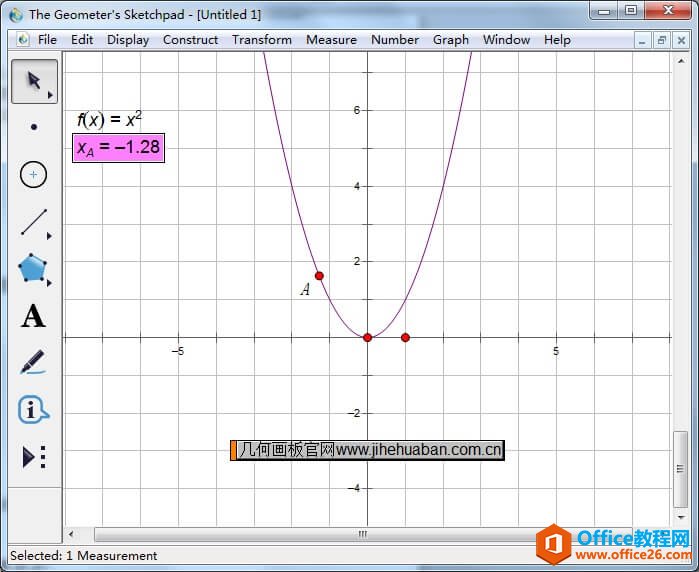The image size is (699, 572).
Task: Open the Edit menu
Action: tap(82, 40)
